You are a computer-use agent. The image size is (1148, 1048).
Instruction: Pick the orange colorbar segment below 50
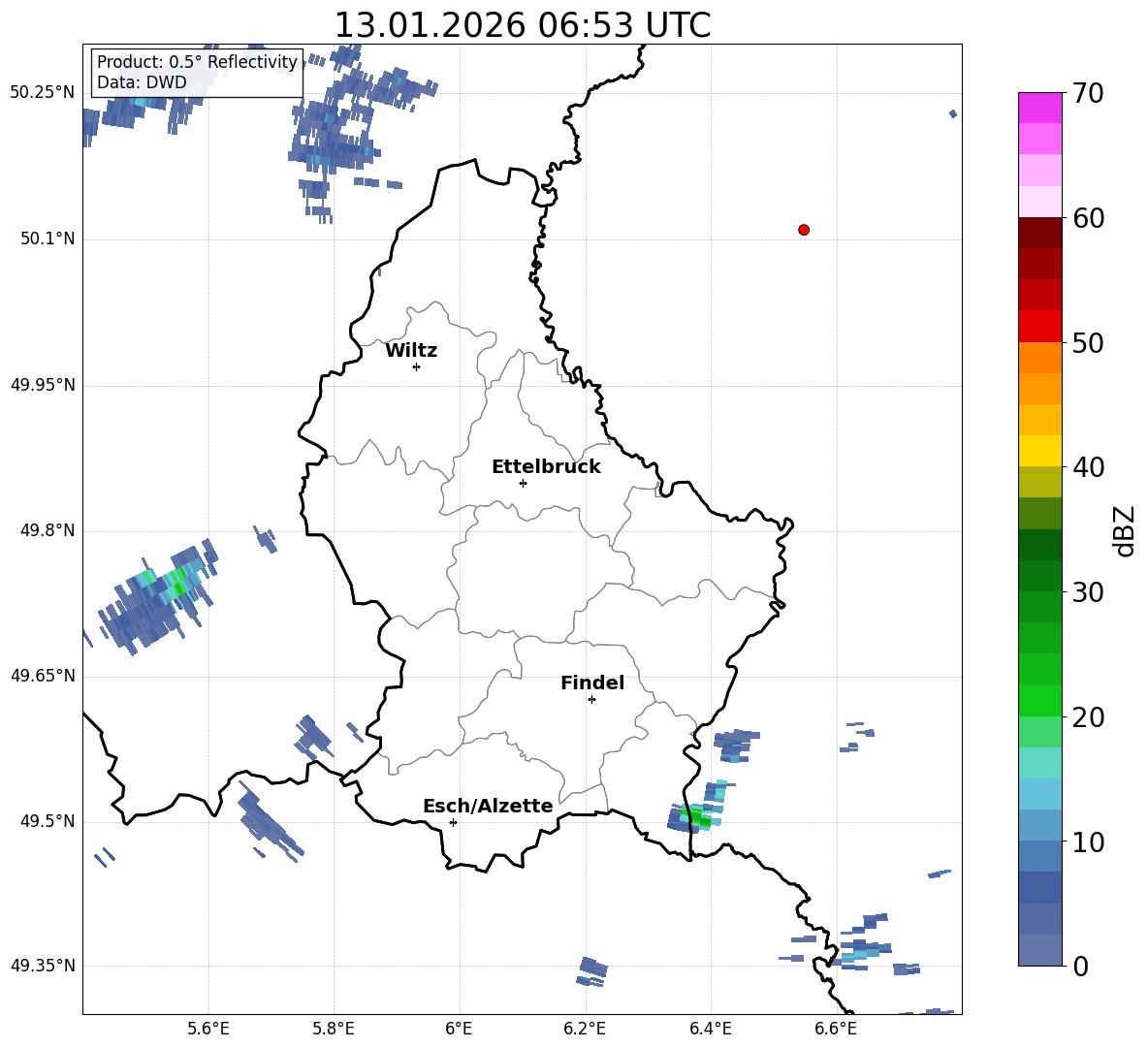click(x=1039, y=358)
